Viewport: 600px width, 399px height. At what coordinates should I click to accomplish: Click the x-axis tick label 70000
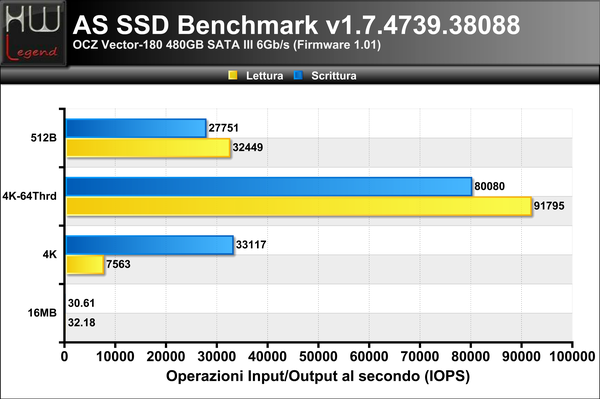[x=419, y=357]
